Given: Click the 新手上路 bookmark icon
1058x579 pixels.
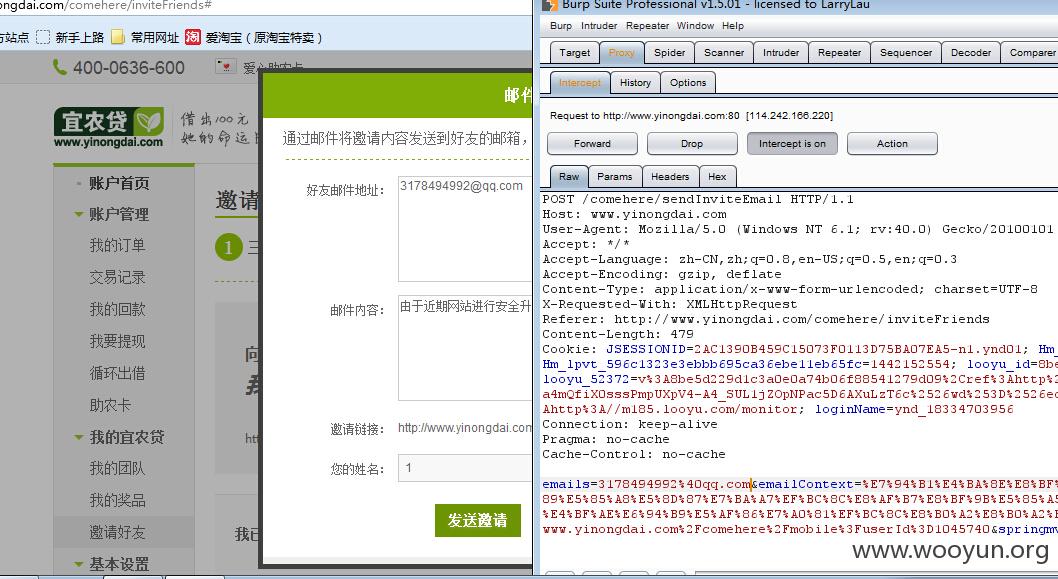Looking at the screenshot, I should point(43,37).
